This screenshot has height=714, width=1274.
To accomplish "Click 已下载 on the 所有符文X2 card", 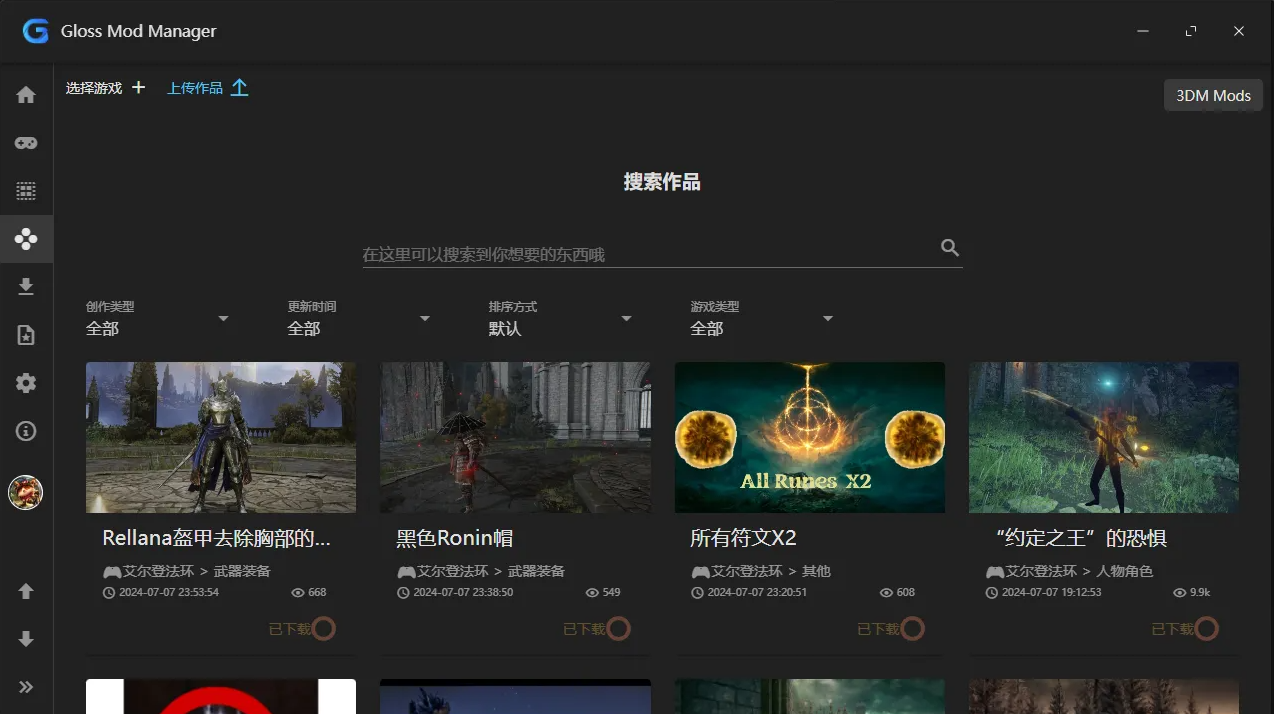I will point(888,628).
